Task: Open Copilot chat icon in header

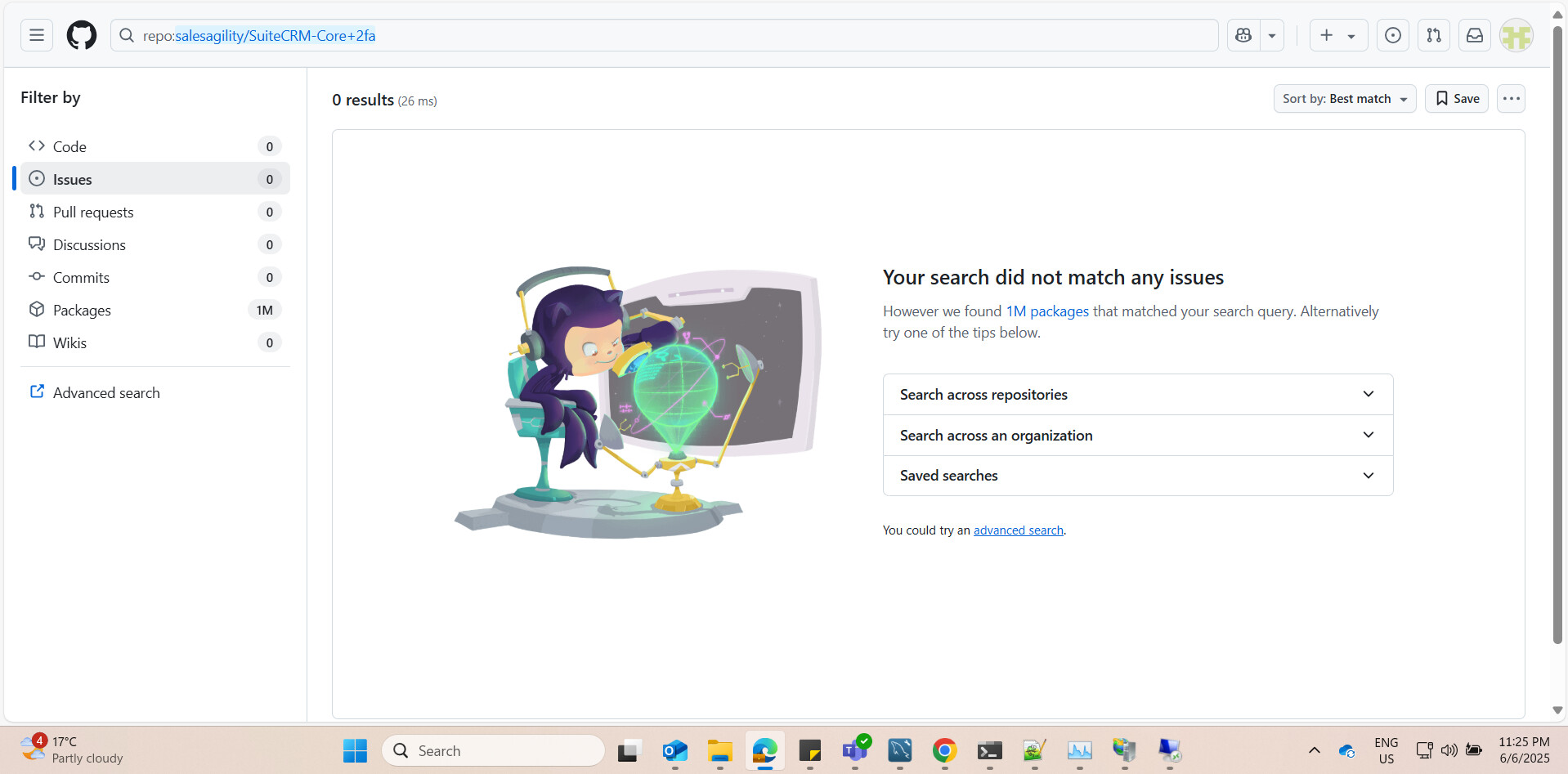Action: click(1243, 35)
